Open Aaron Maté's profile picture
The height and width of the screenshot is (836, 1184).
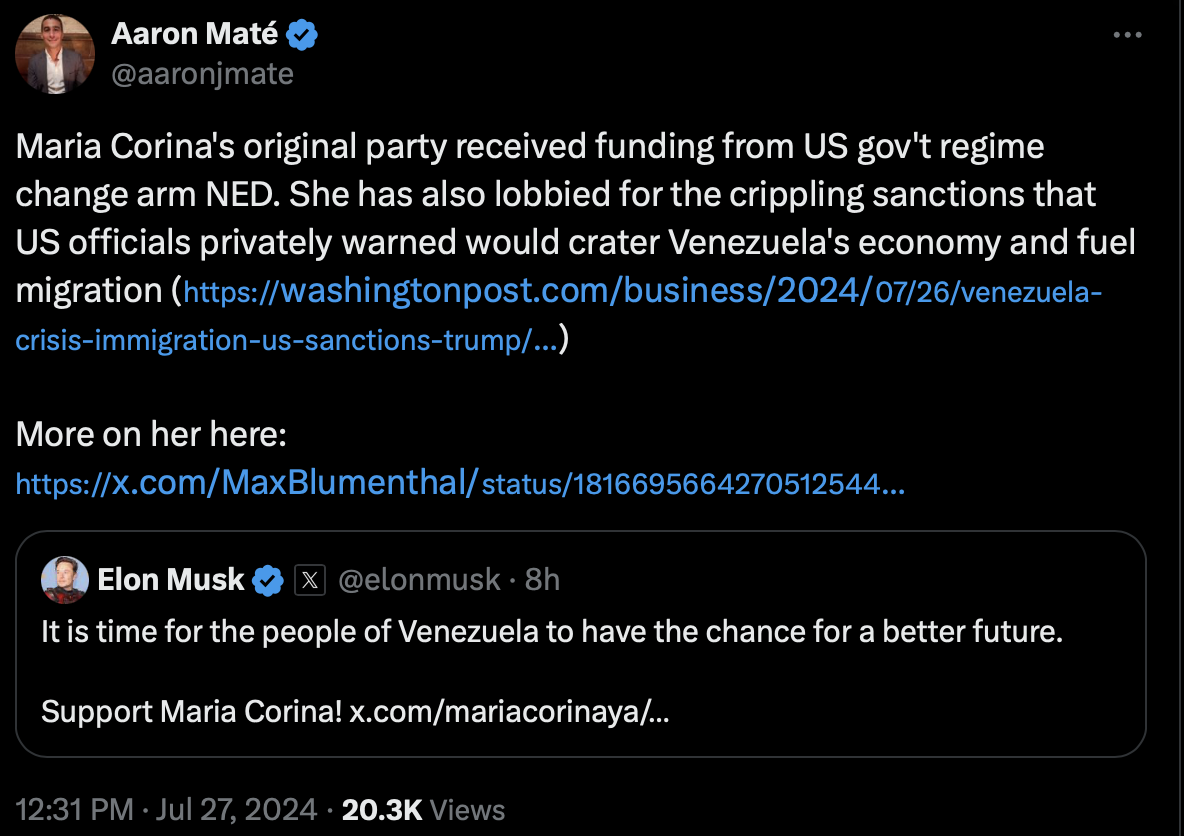click(x=55, y=55)
